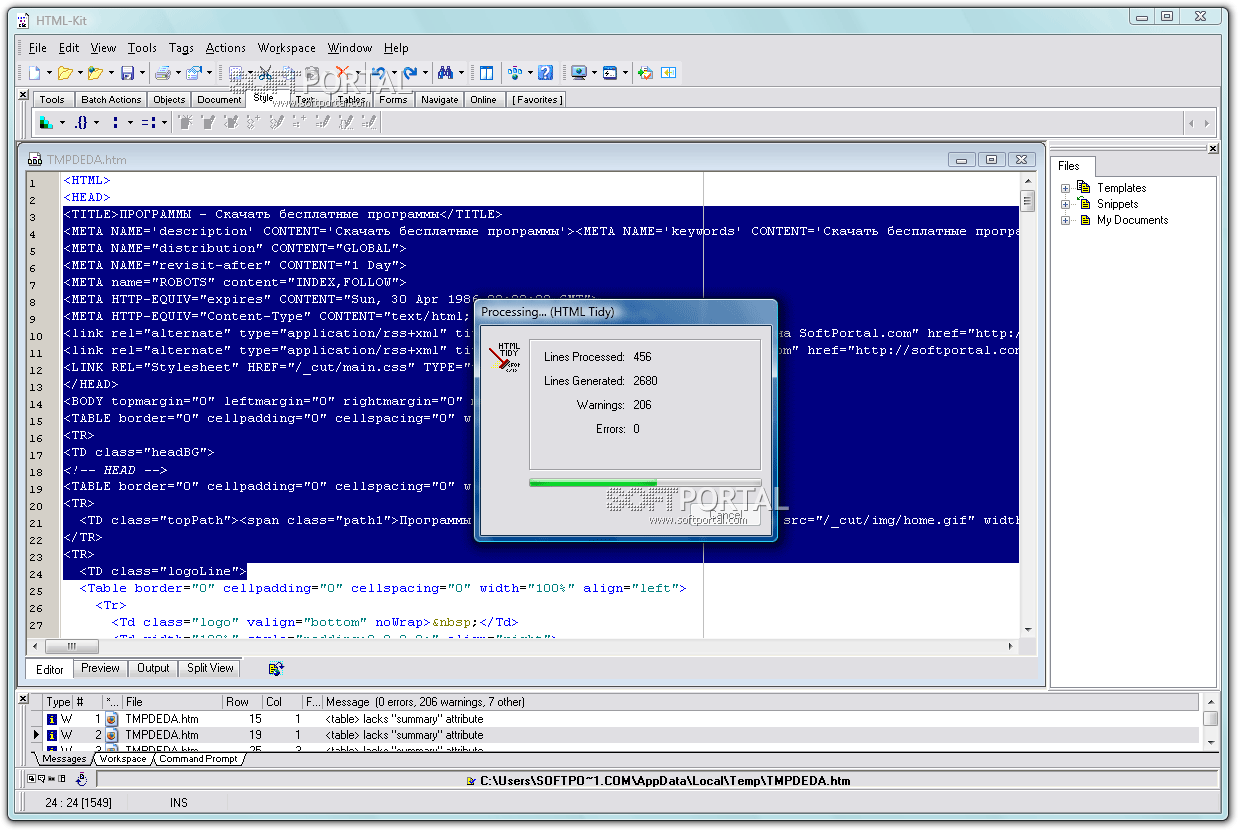Switch to the Forms toolbar tab

393,99
